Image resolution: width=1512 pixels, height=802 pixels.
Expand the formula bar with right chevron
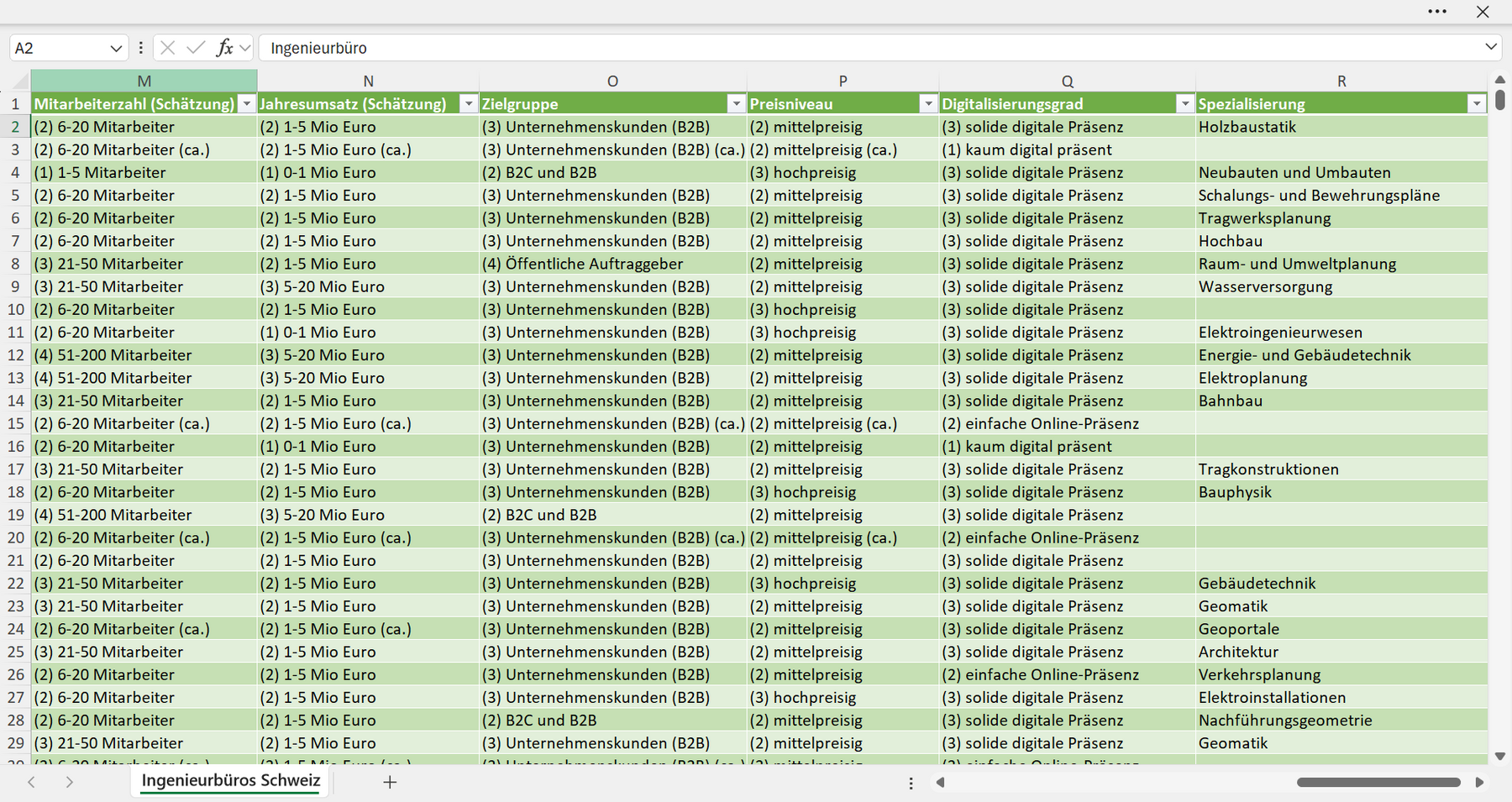[1491, 47]
